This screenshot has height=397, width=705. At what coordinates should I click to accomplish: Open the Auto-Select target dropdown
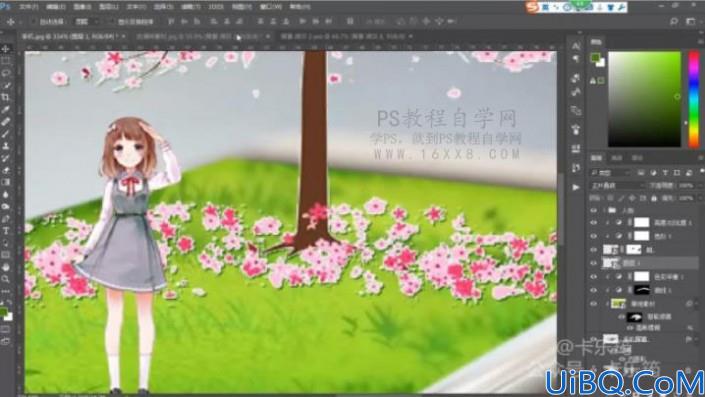86,22
